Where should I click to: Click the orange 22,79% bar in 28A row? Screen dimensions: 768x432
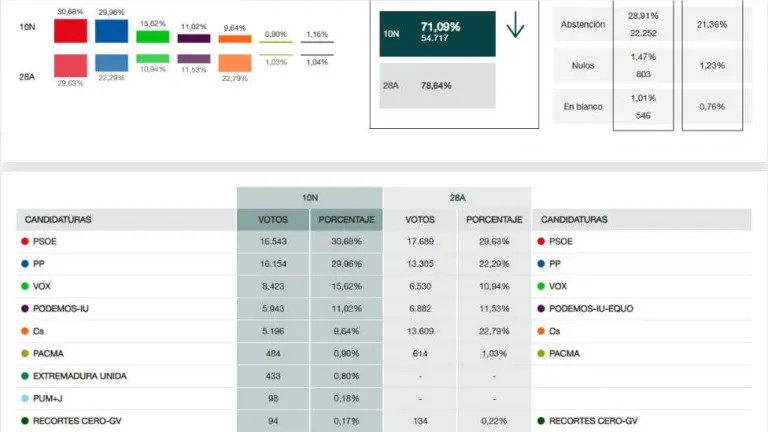(x=235, y=63)
